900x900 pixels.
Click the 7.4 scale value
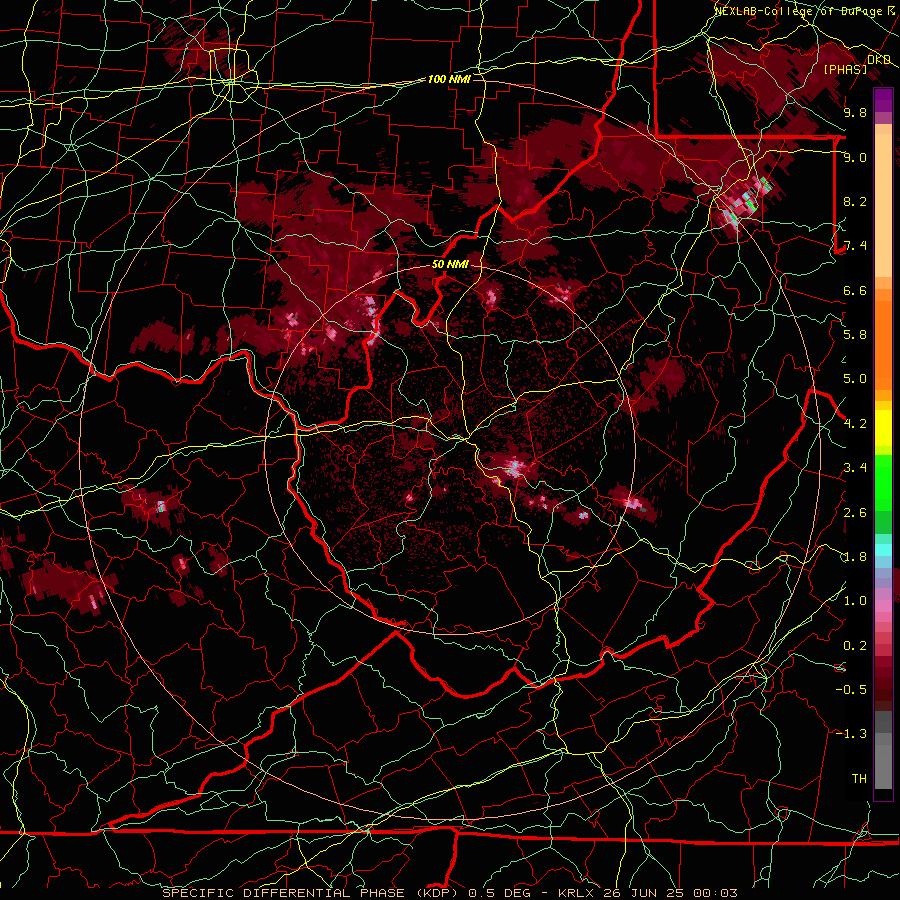(x=855, y=246)
